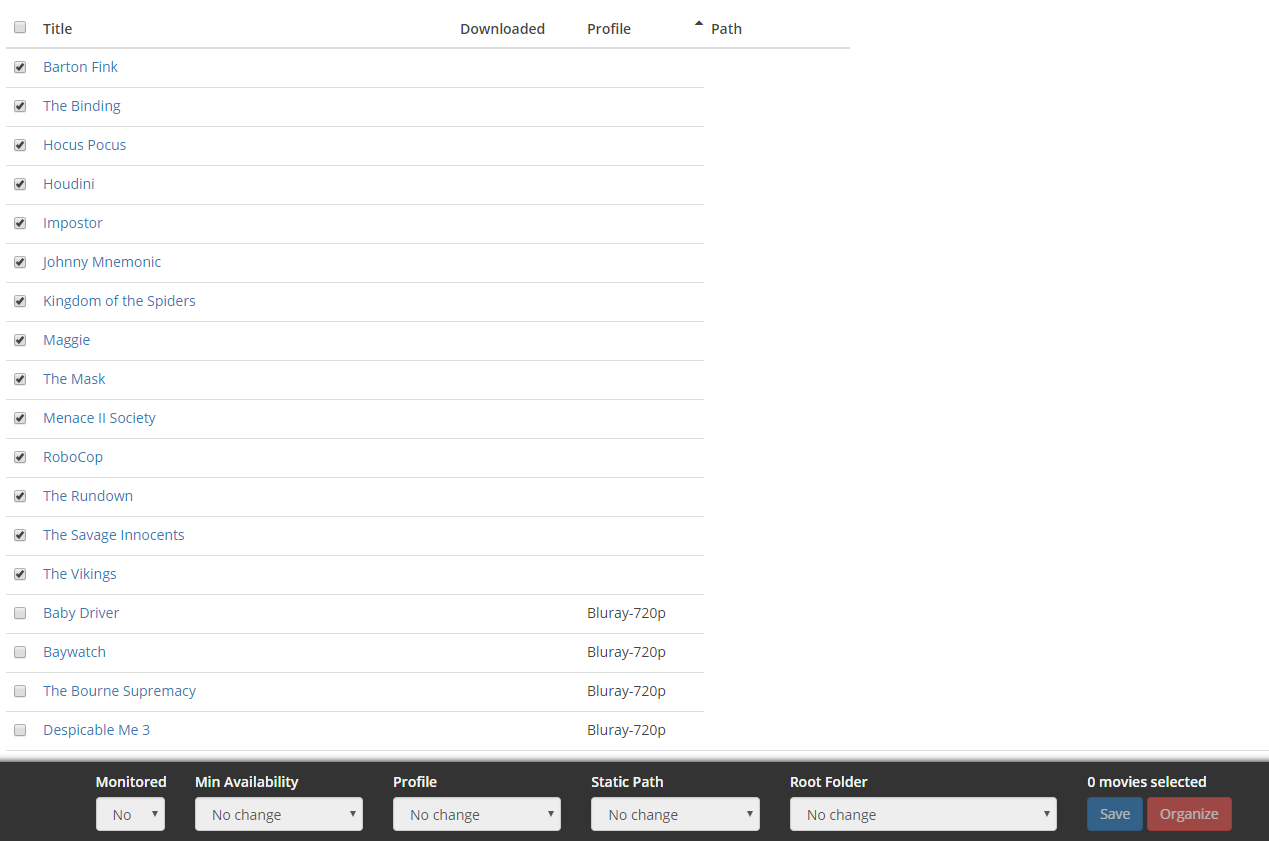The image size is (1269, 841).
Task: Uncheck The Mask
Action: (19, 379)
